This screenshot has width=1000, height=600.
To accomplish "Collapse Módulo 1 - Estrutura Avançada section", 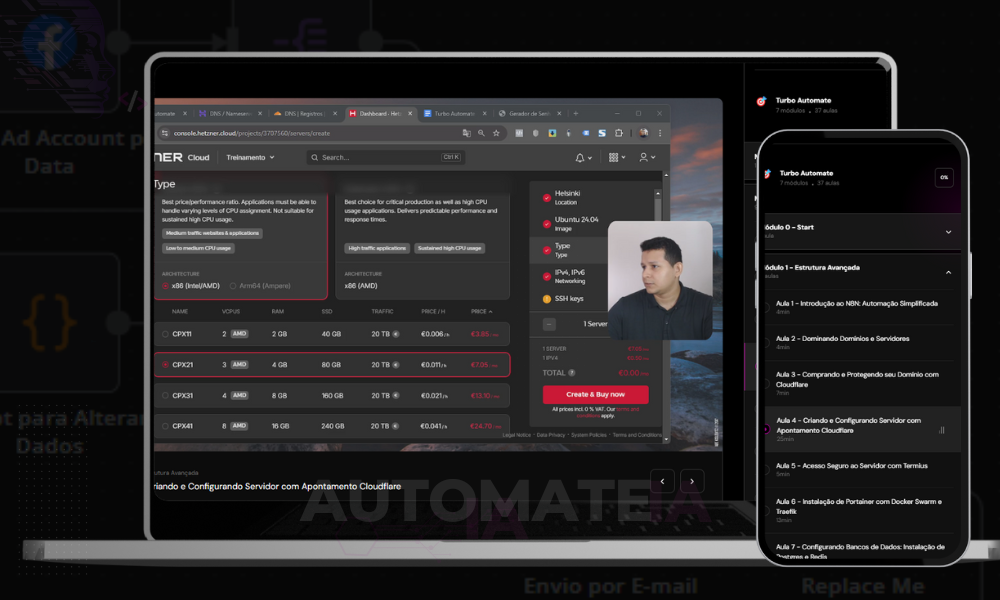I will (948, 272).
